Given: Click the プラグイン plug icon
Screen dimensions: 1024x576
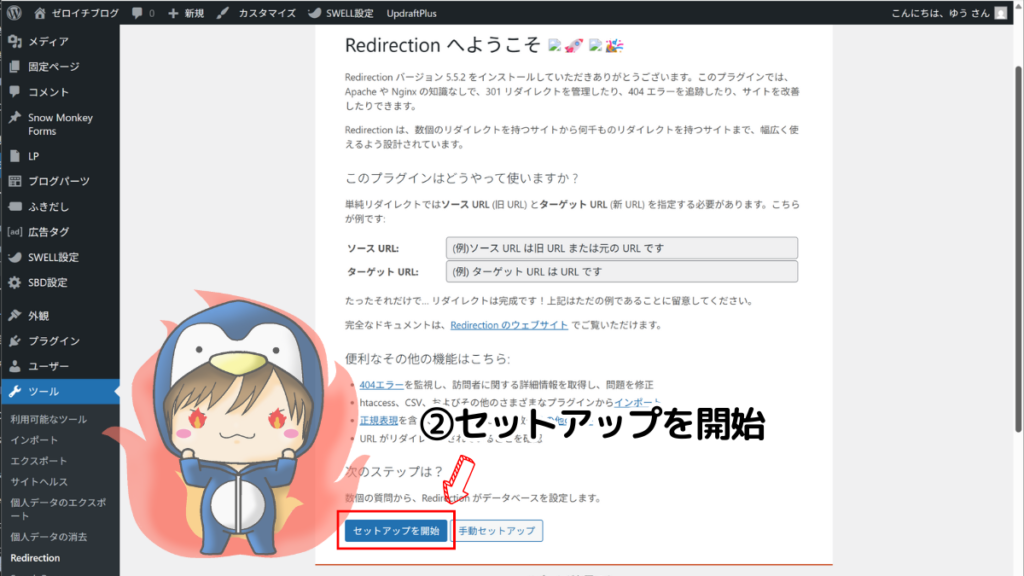Looking at the screenshot, I should click(x=15, y=341).
